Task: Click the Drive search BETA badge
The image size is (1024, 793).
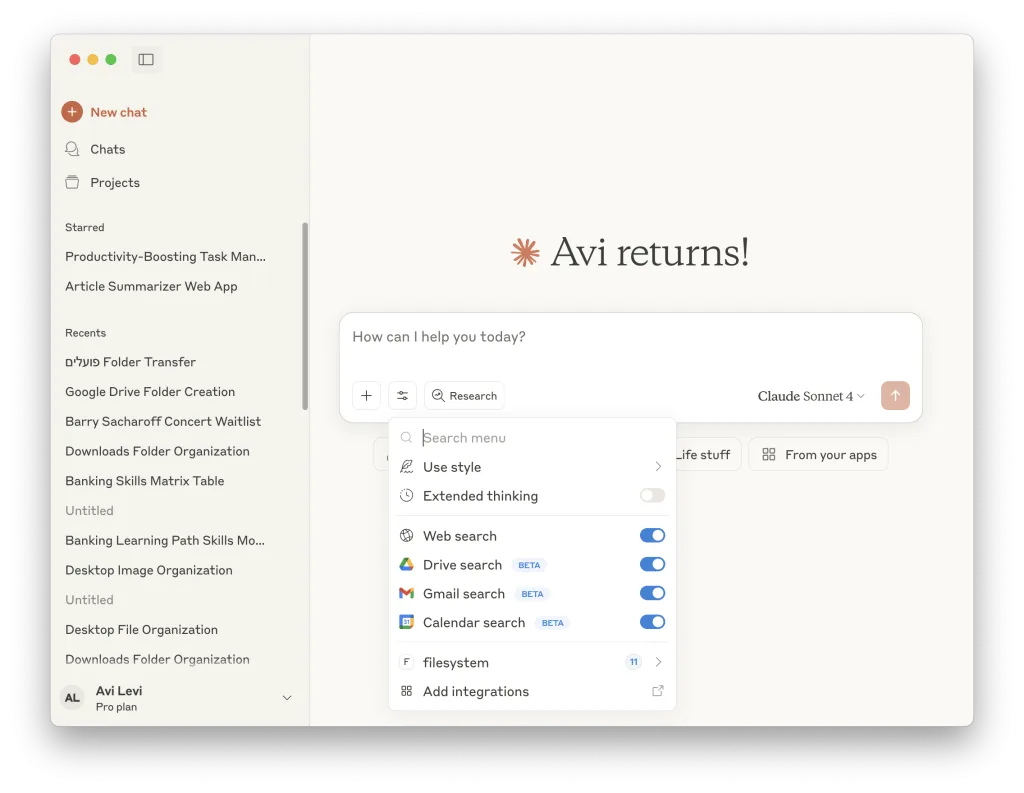Action: pyautogui.click(x=529, y=565)
